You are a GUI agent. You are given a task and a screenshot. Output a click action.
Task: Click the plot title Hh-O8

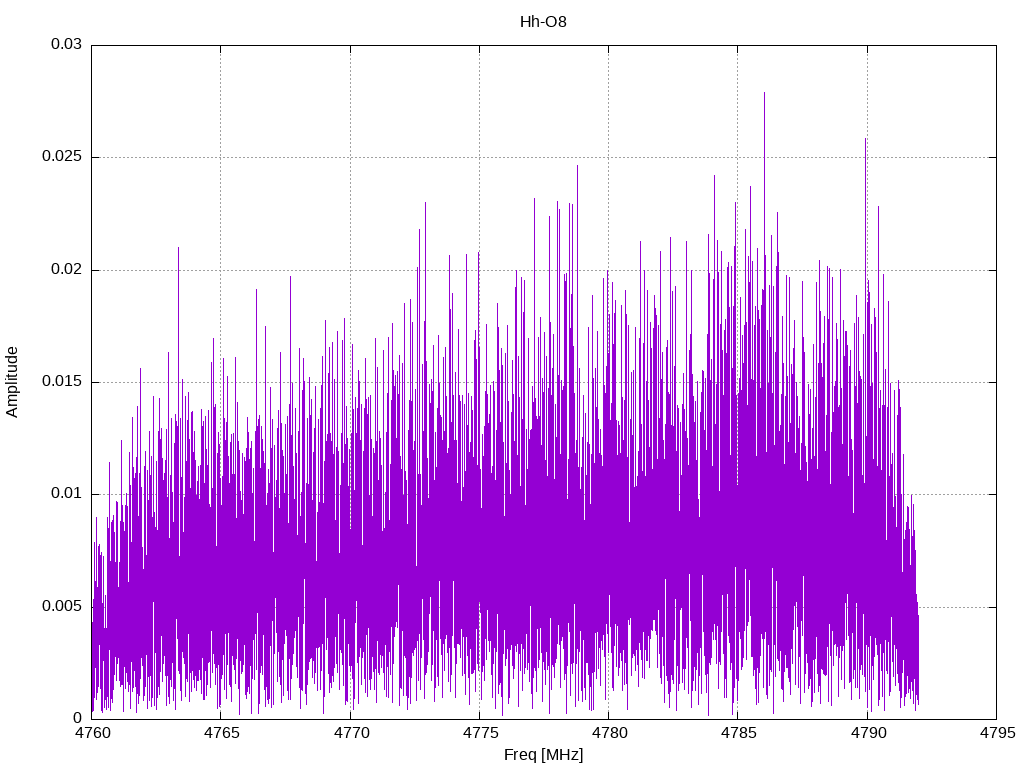pyautogui.click(x=543, y=22)
